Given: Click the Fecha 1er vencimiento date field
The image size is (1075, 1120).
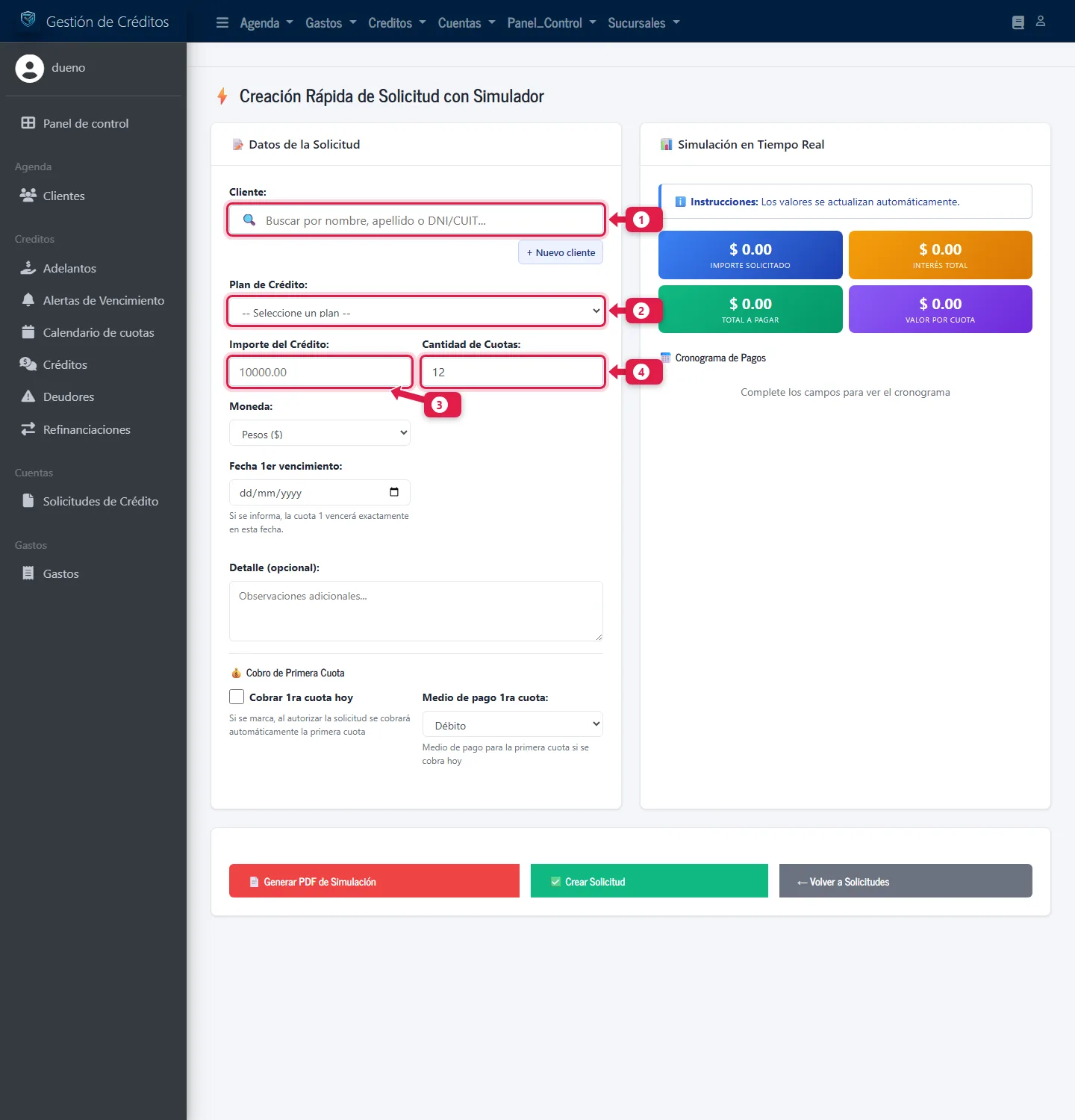Looking at the screenshot, I should click(320, 493).
